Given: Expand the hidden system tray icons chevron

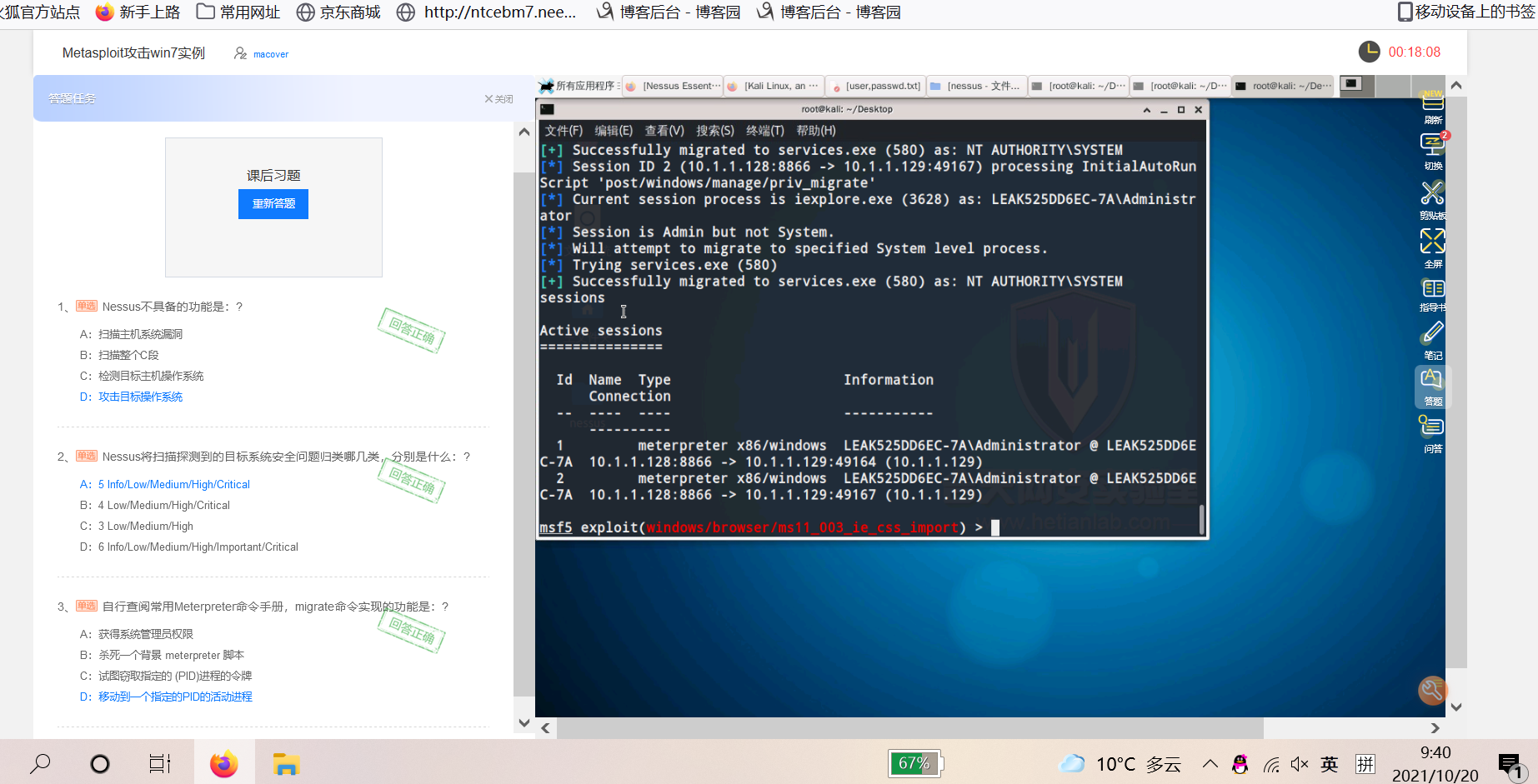Looking at the screenshot, I should click(1210, 764).
